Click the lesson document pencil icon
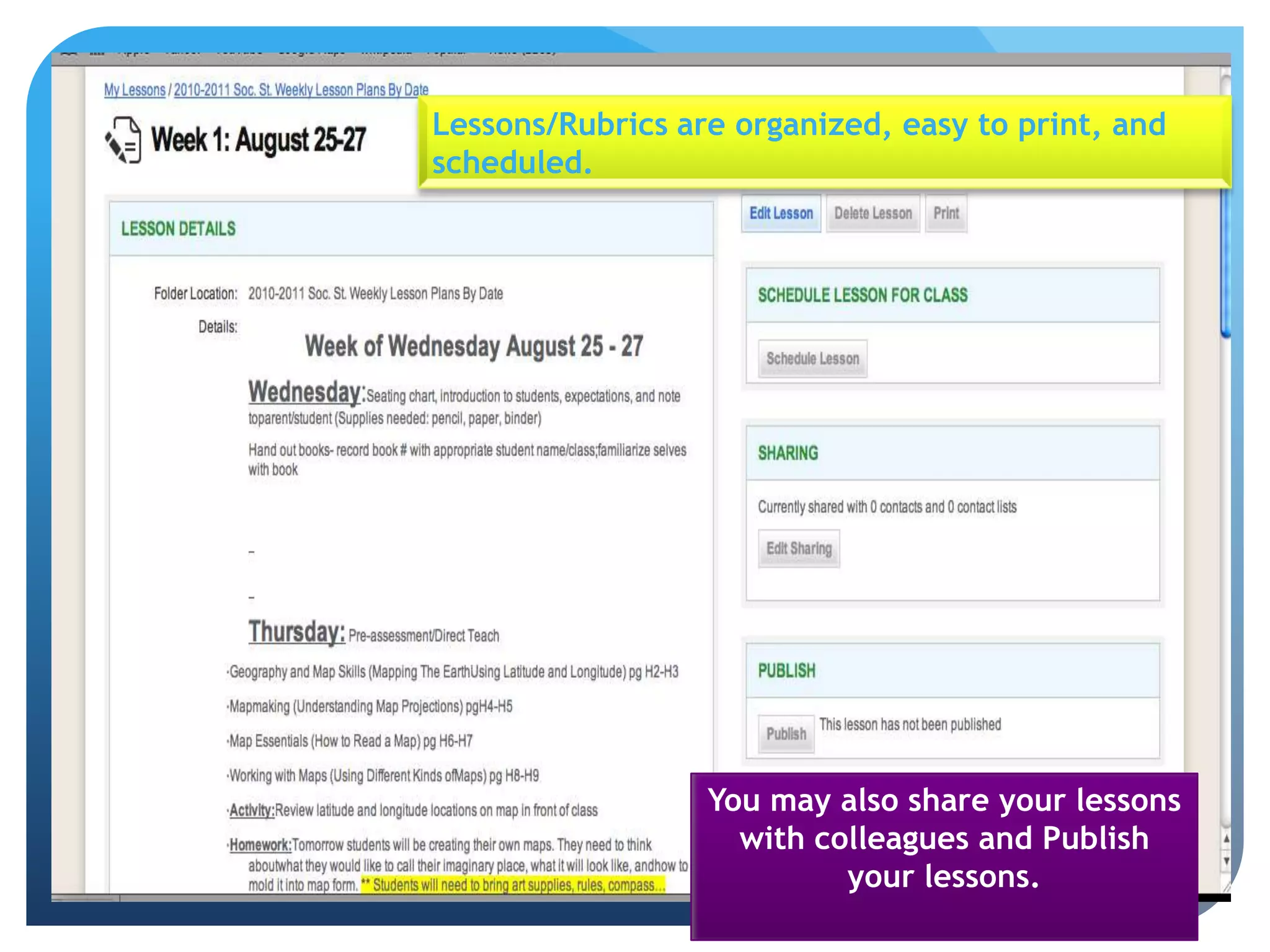 click(x=123, y=140)
